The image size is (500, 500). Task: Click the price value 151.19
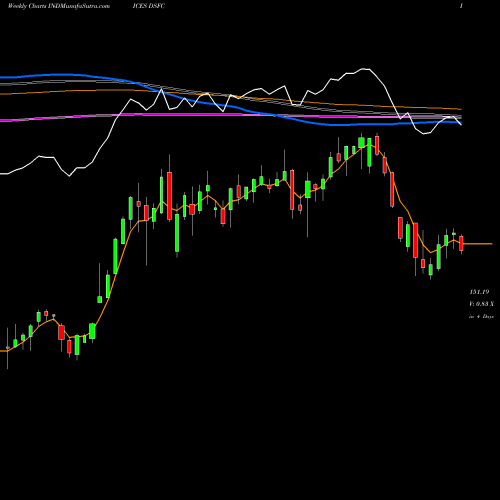click(479, 292)
